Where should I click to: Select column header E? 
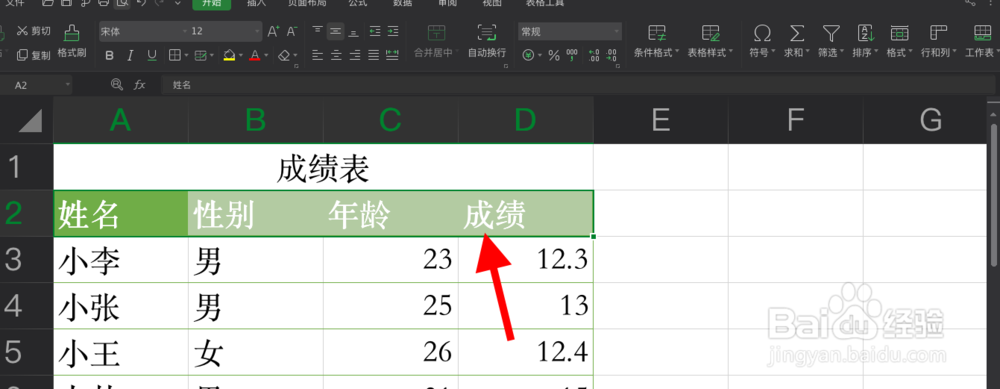(661, 120)
